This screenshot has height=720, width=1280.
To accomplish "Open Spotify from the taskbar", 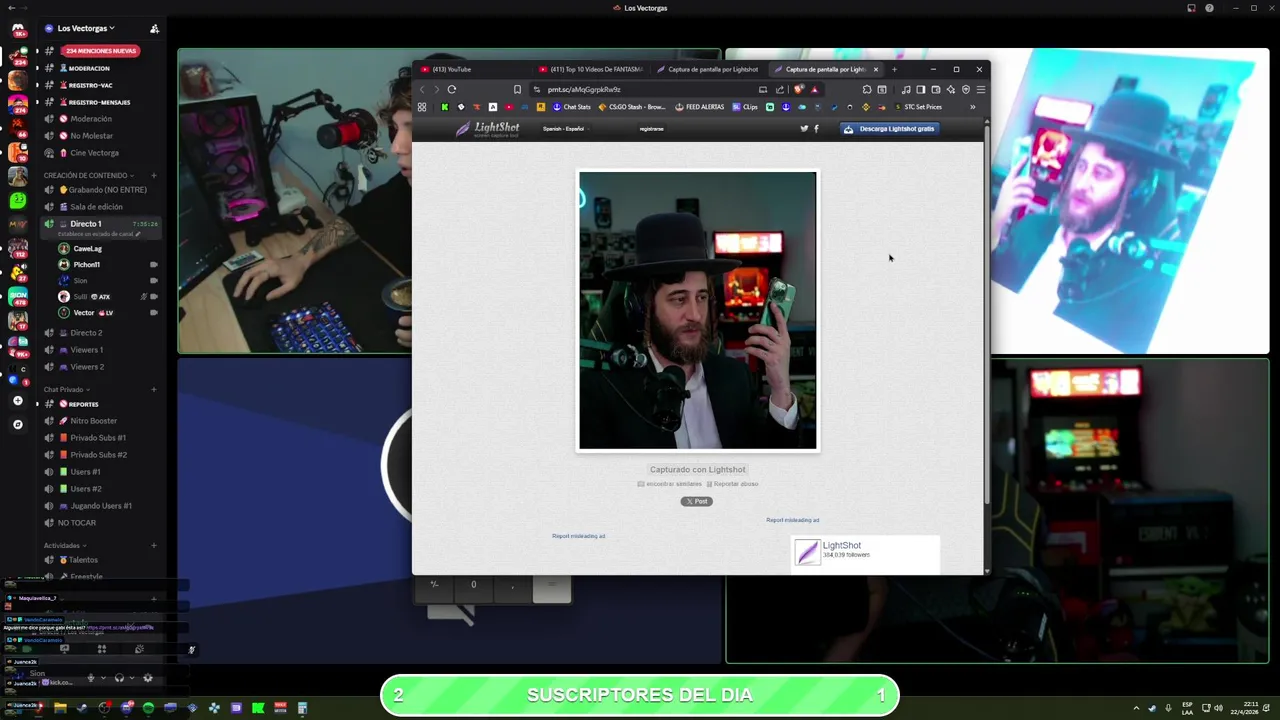I will click(x=148, y=708).
